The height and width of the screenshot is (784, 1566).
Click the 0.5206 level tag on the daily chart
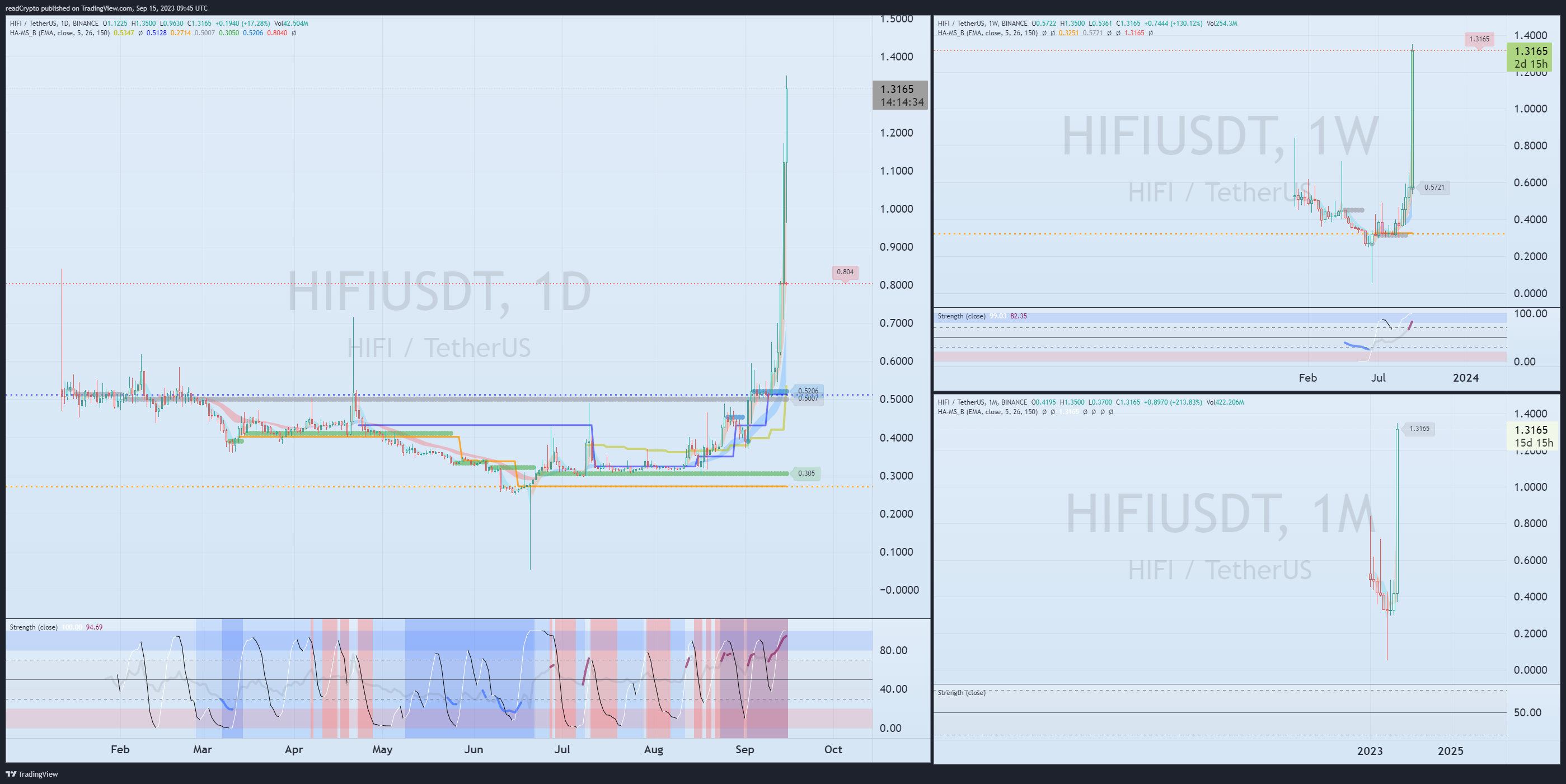[x=808, y=391]
